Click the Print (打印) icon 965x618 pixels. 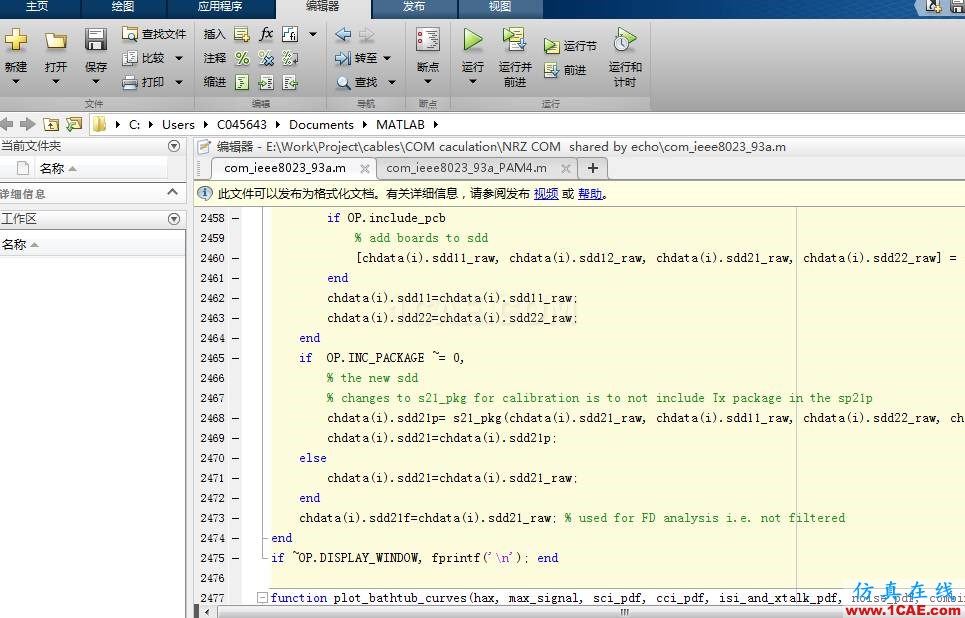130,82
